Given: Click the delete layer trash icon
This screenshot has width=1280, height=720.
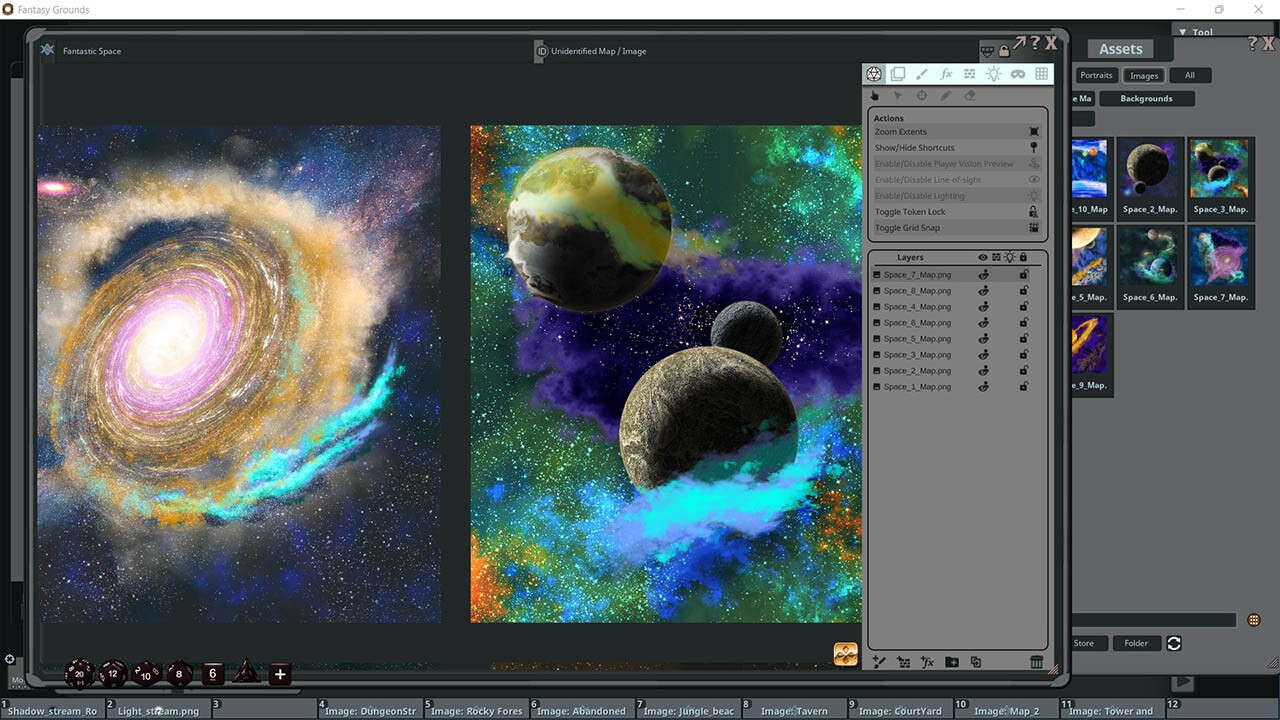Looking at the screenshot, I should click(x=1036, y=662).
